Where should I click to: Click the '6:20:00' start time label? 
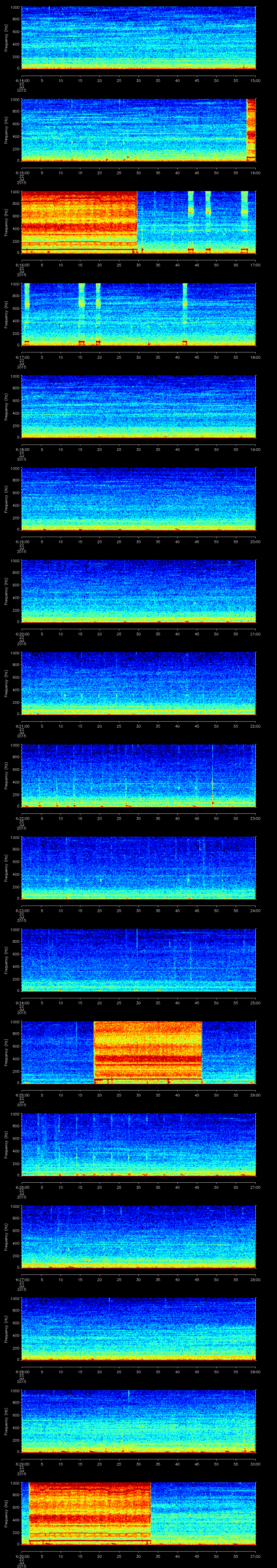pos(22,634)
